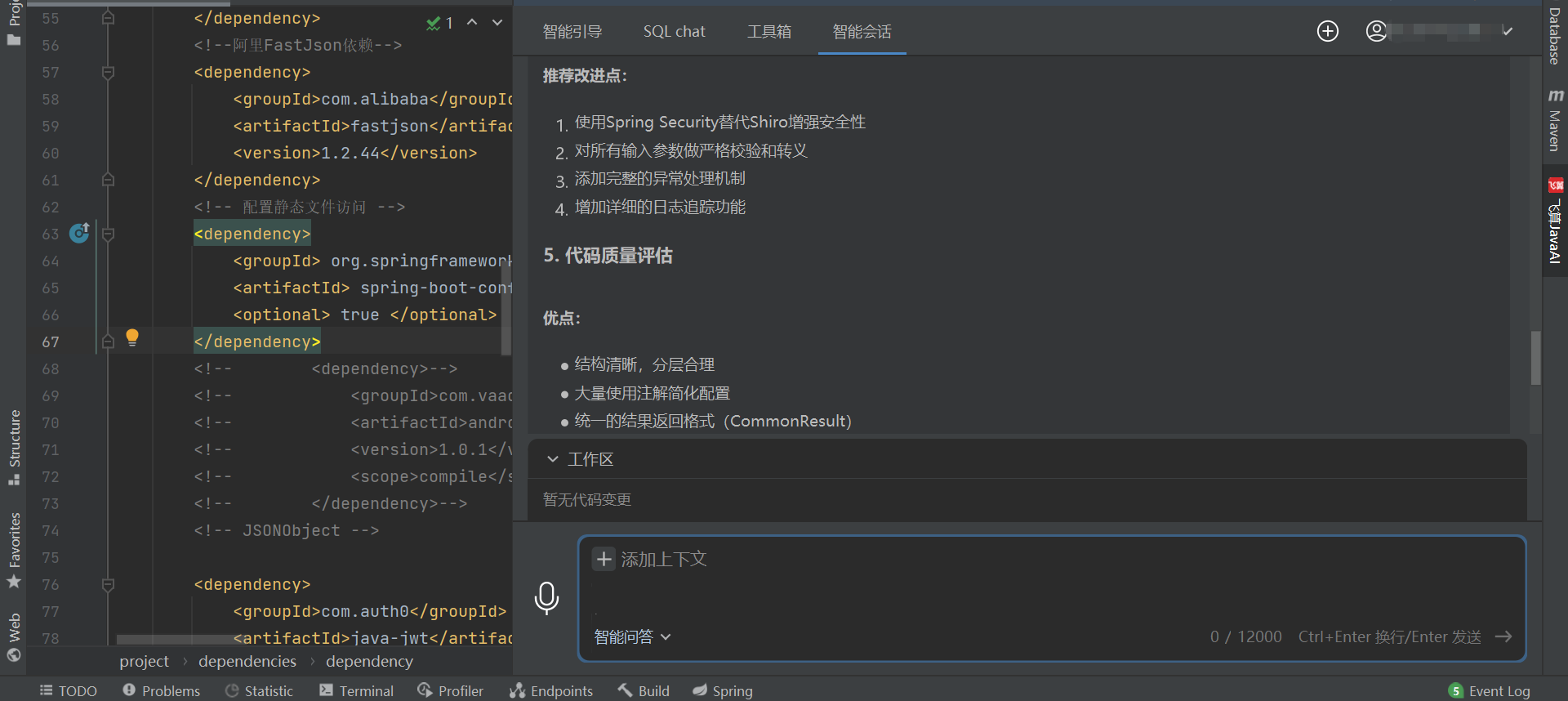Fold the dependency block at line 63

coord(108,234)
